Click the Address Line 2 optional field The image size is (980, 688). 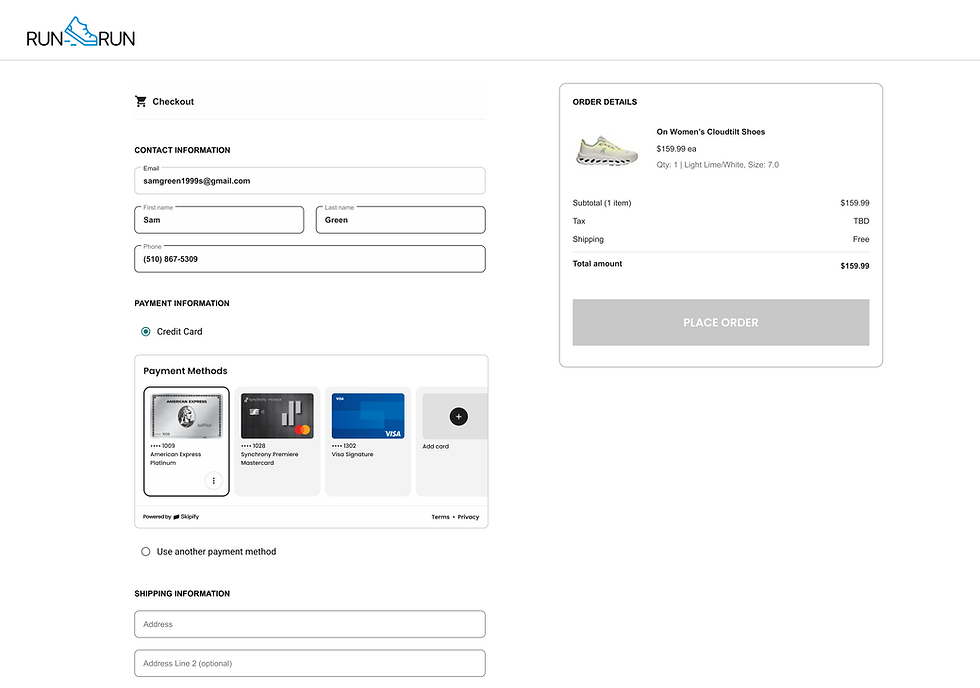point(310,664)
